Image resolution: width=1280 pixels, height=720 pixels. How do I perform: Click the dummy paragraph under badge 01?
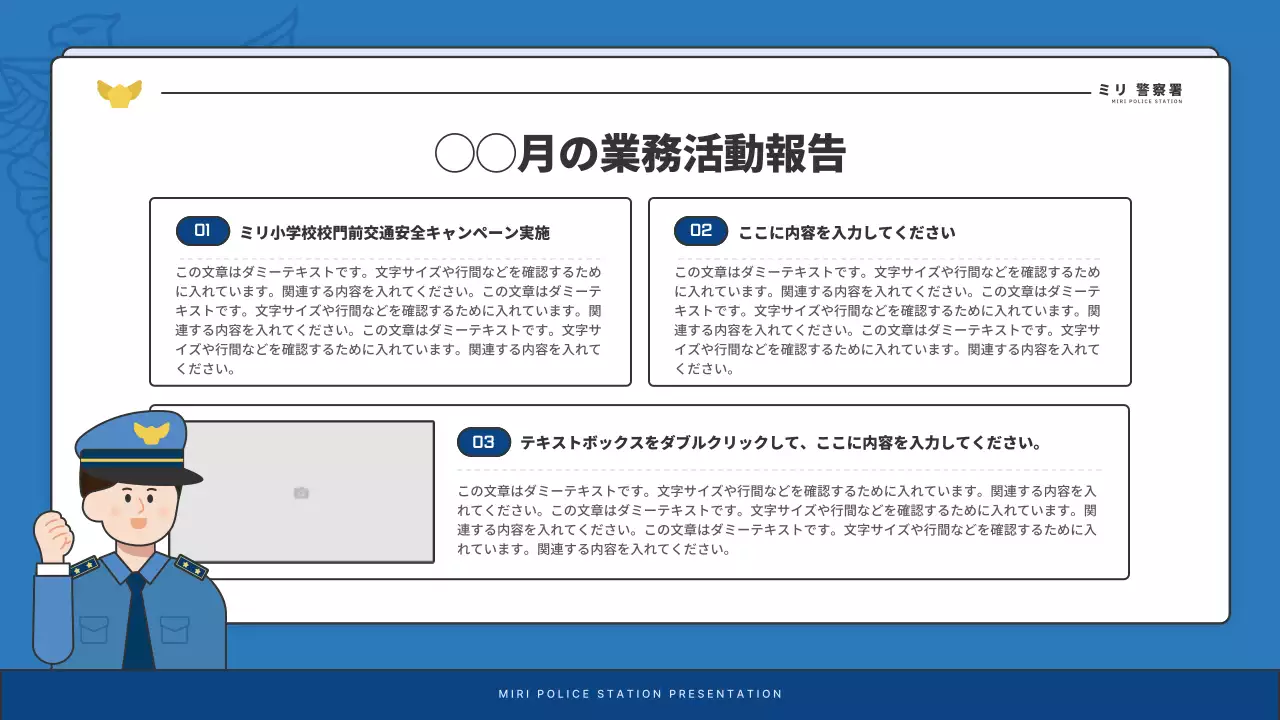point(388,320)
